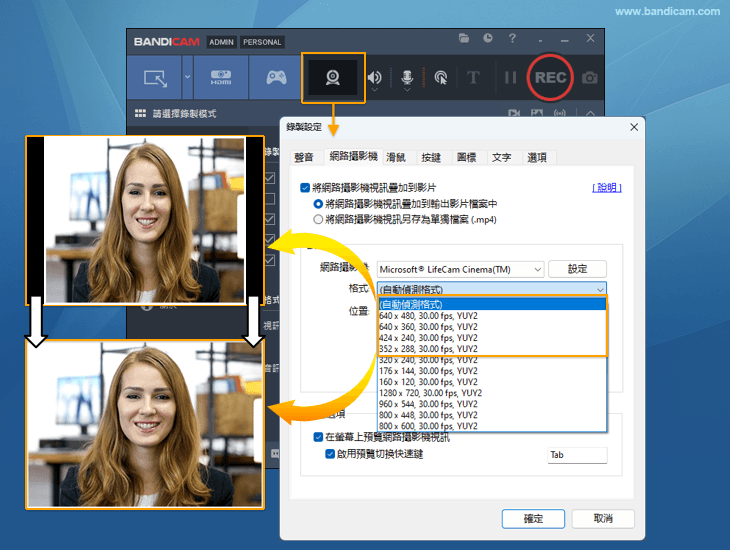Select HDMI device recording mode
This screenshot has height=550, width=730.
coord(221,78)
